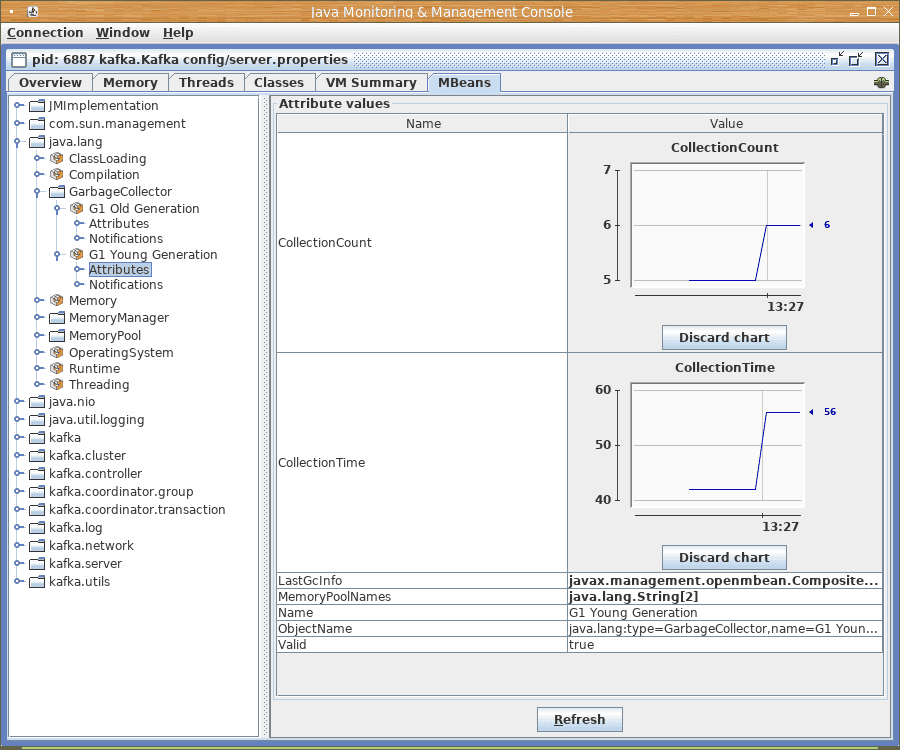Click the kafka.server folder icon
The height and width of the screenshot is (750, 900).
37,564
